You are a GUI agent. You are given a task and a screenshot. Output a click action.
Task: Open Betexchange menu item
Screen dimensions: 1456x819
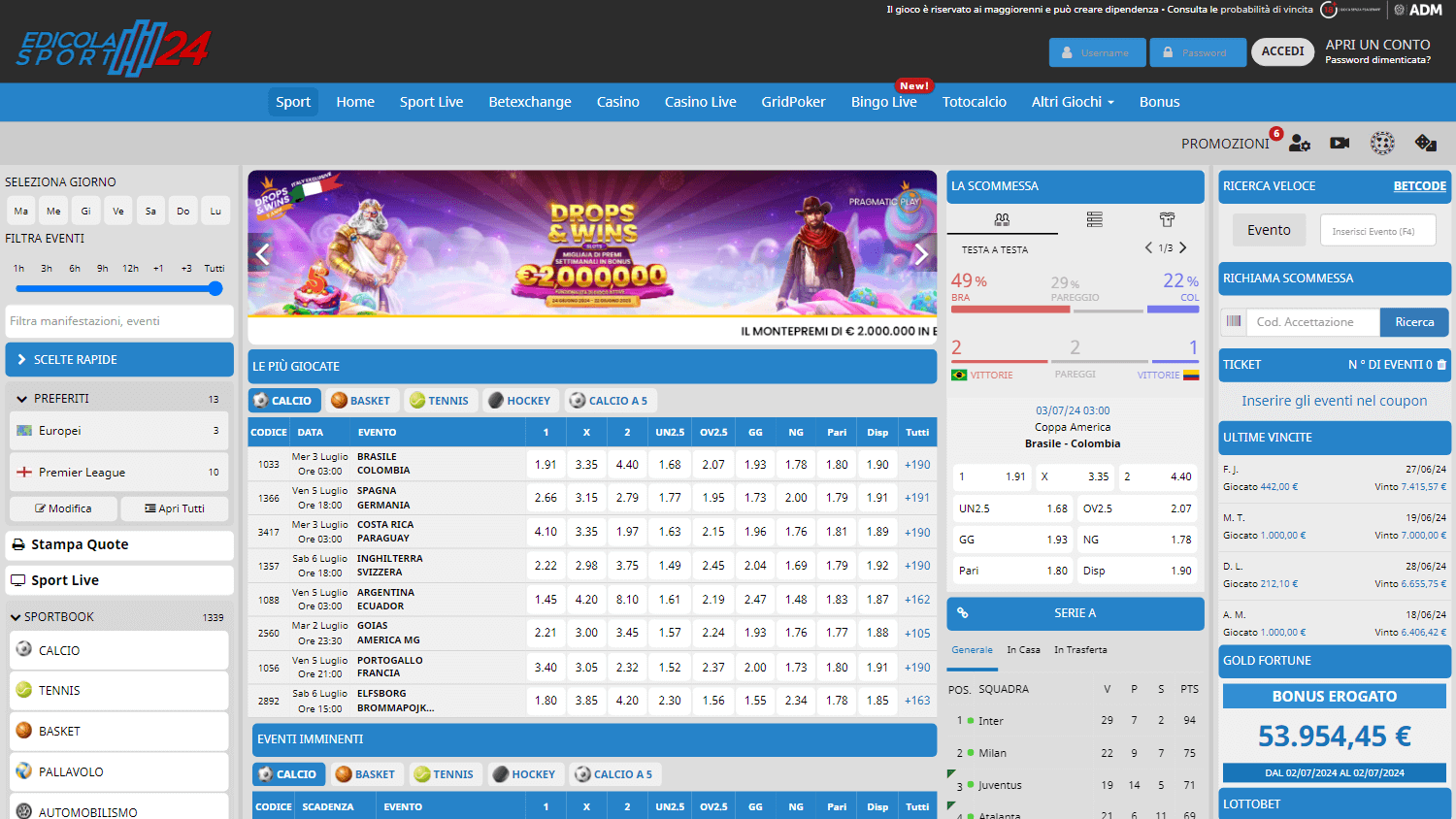pyautogui.click(x=530, y=102)
